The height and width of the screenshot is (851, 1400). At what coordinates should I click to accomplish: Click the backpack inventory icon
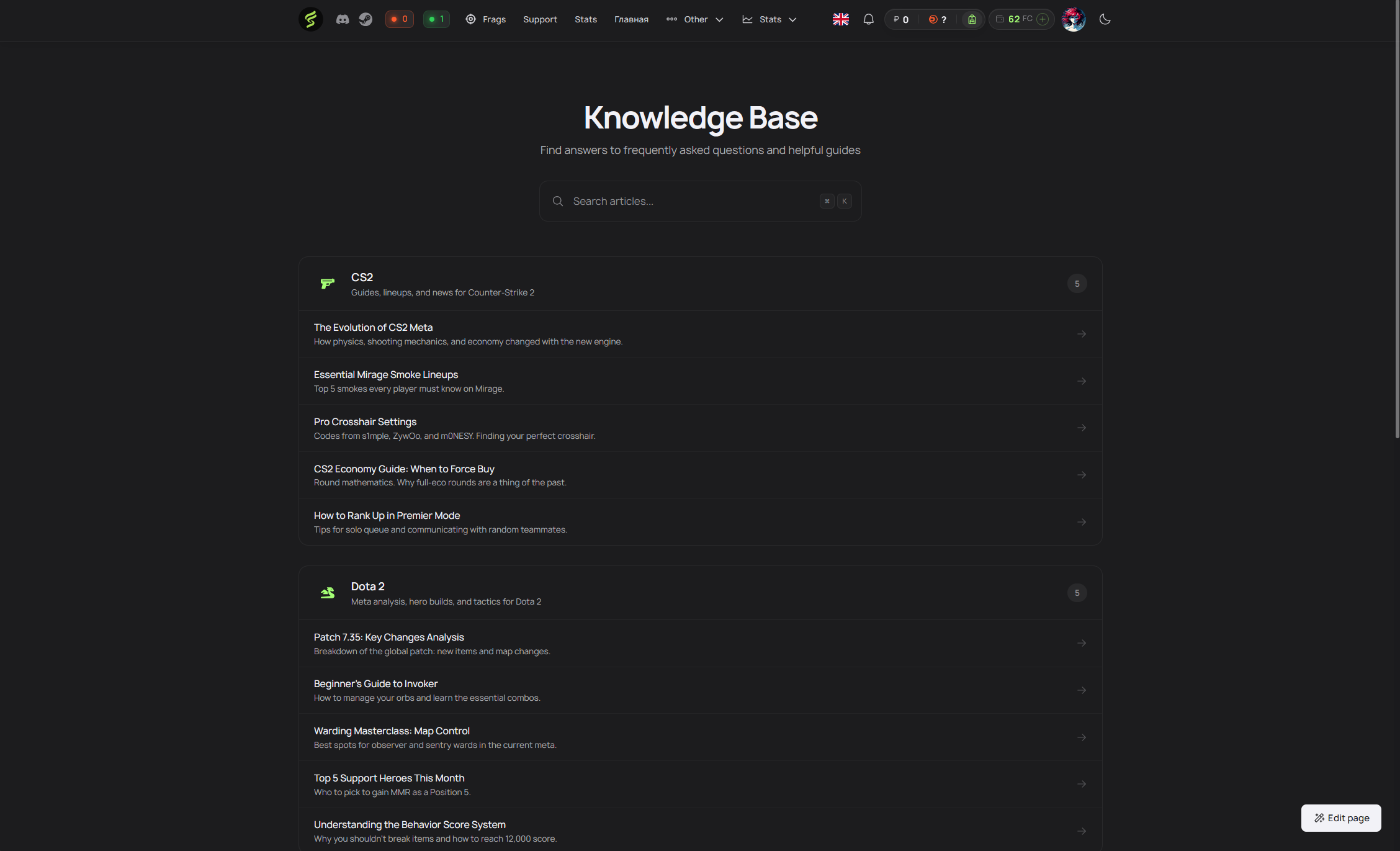[x=971, y=19]
